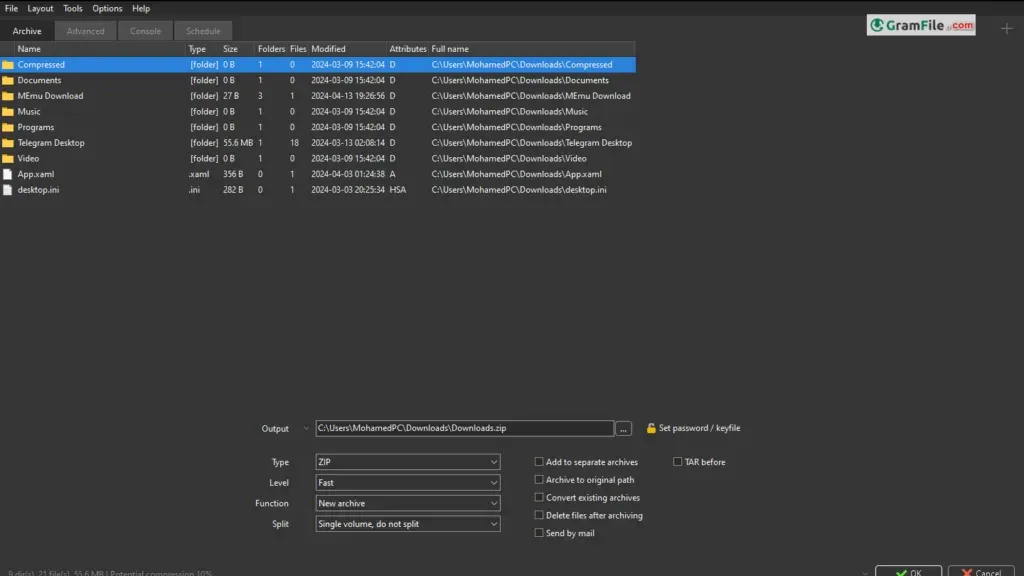Expand the Level dropdown set to Fast

tap(408, 483)
